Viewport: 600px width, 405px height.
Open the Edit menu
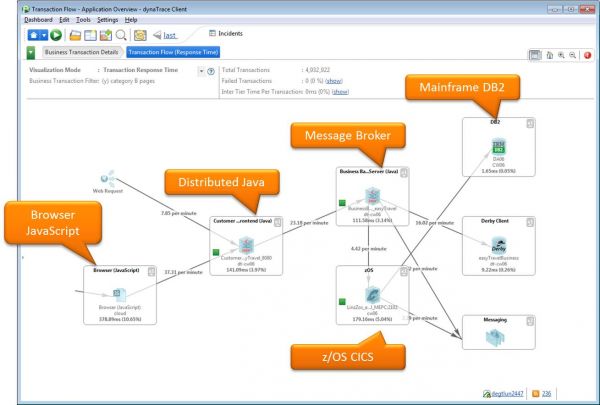[64, 20]
